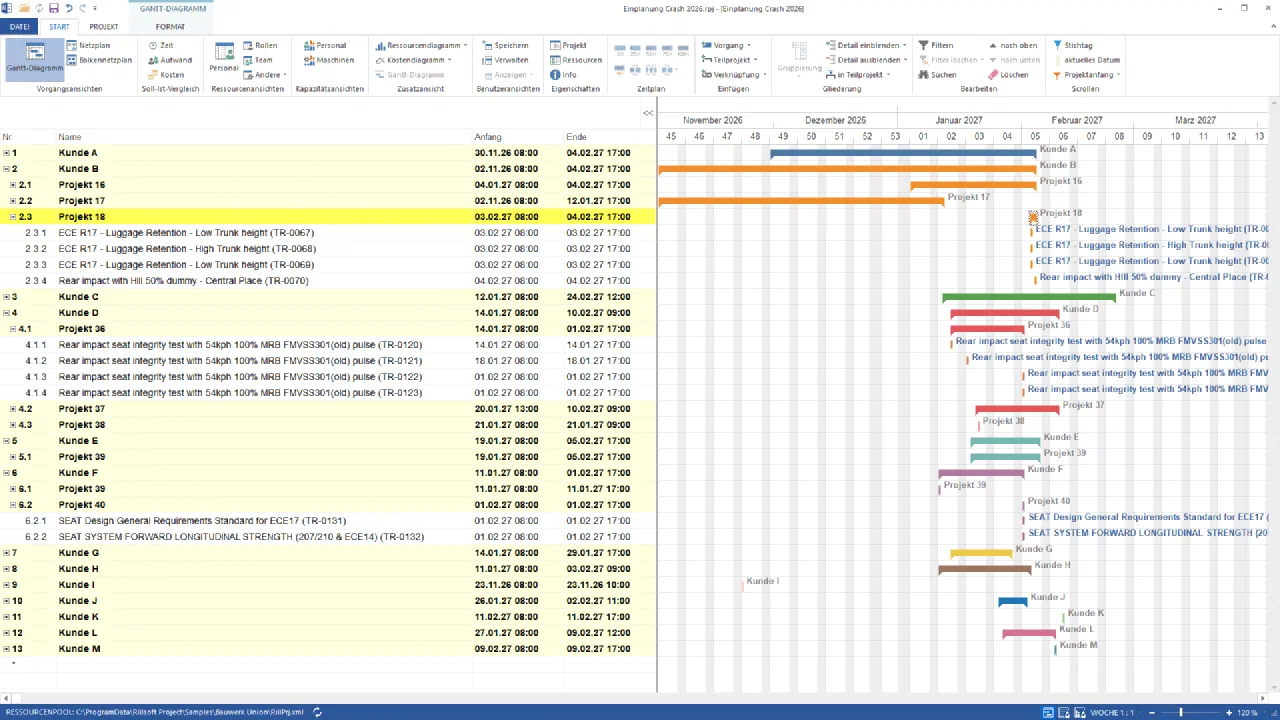Click the blue Kunde A Gantt bar
This screenshot has width=1280, height=720.
pyautogui.click(x=903, y=153)
